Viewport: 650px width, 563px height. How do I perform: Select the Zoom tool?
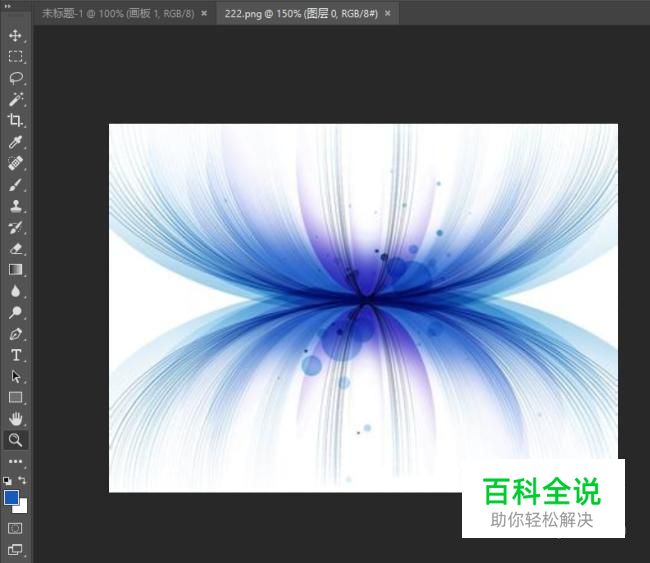[x=15, y=440]
